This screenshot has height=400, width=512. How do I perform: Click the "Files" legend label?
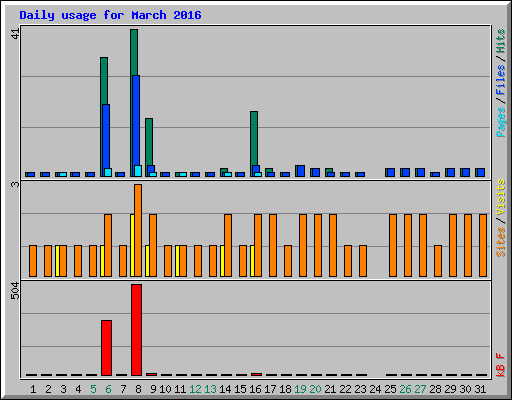tap(501, 80)
